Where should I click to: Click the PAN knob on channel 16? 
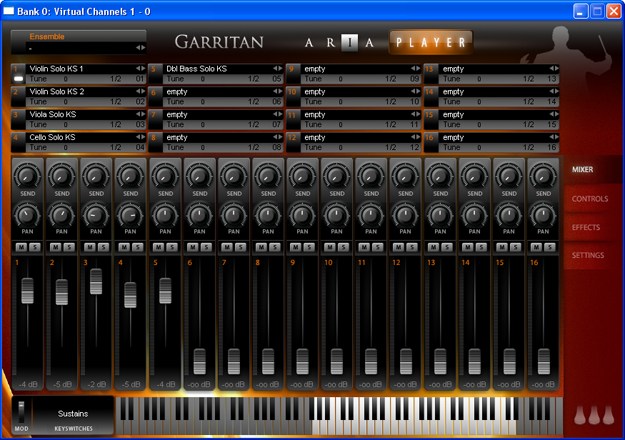point(543,215)
